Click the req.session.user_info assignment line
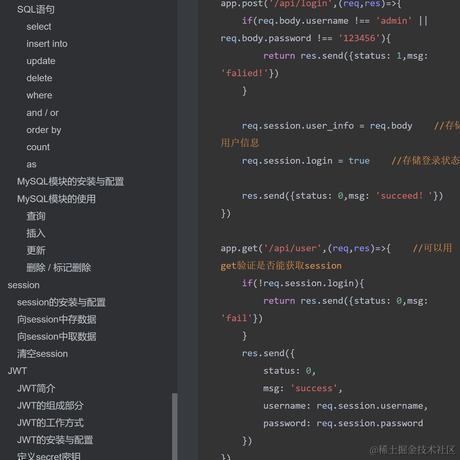The height and width of the screenshot is (460, 460). pyautogui.click(x=327, y=126)
